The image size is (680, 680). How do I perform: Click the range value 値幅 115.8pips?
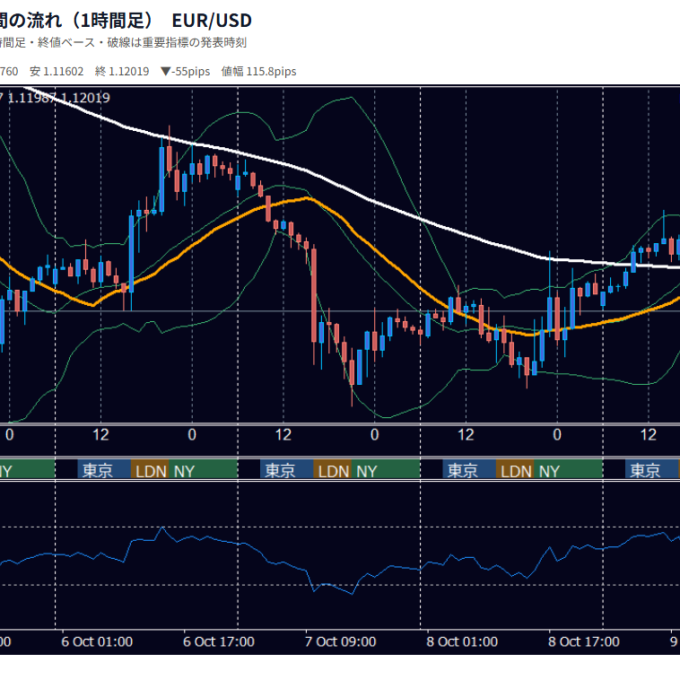pyautogui.click(x=258, y=71)
